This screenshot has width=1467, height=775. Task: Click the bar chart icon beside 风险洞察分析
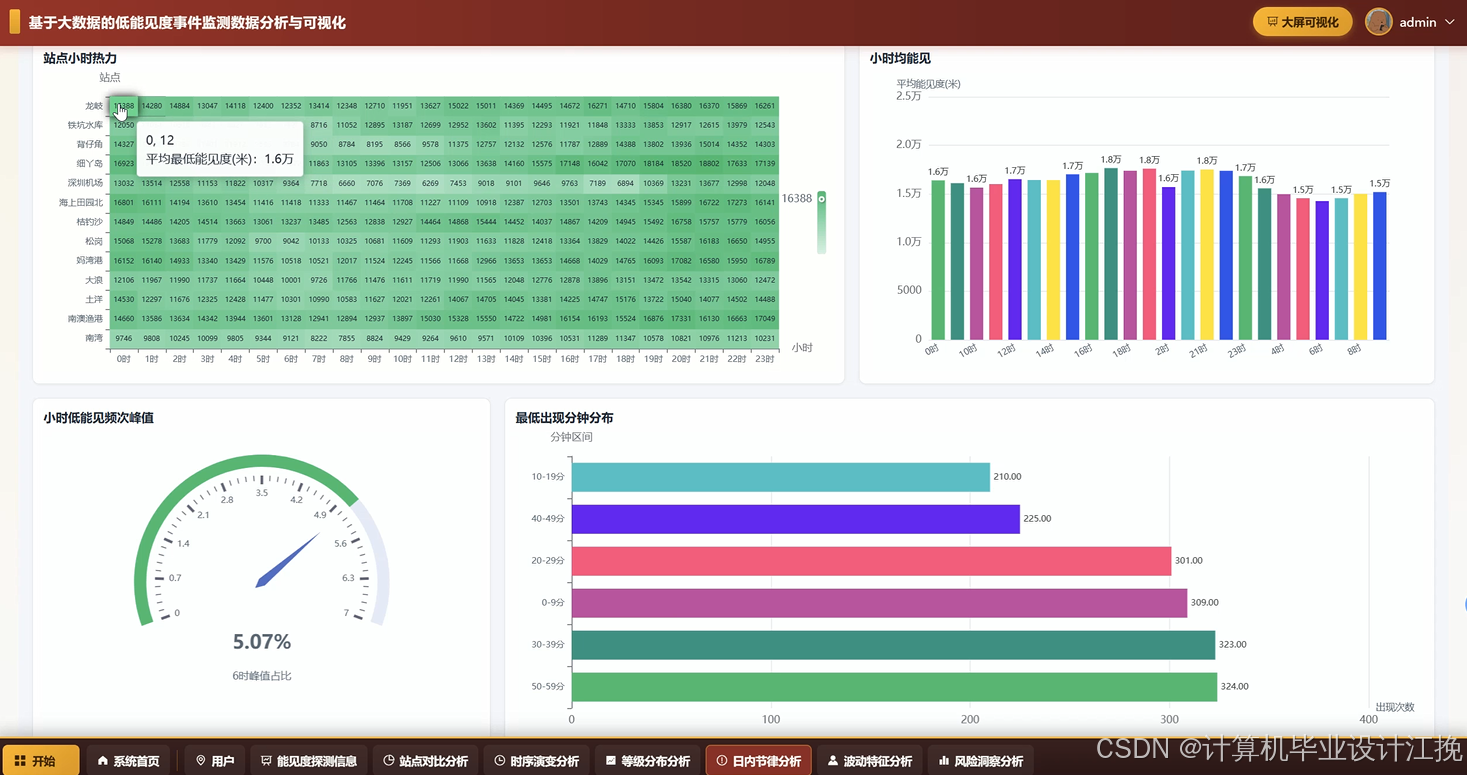tap(944, 761)
